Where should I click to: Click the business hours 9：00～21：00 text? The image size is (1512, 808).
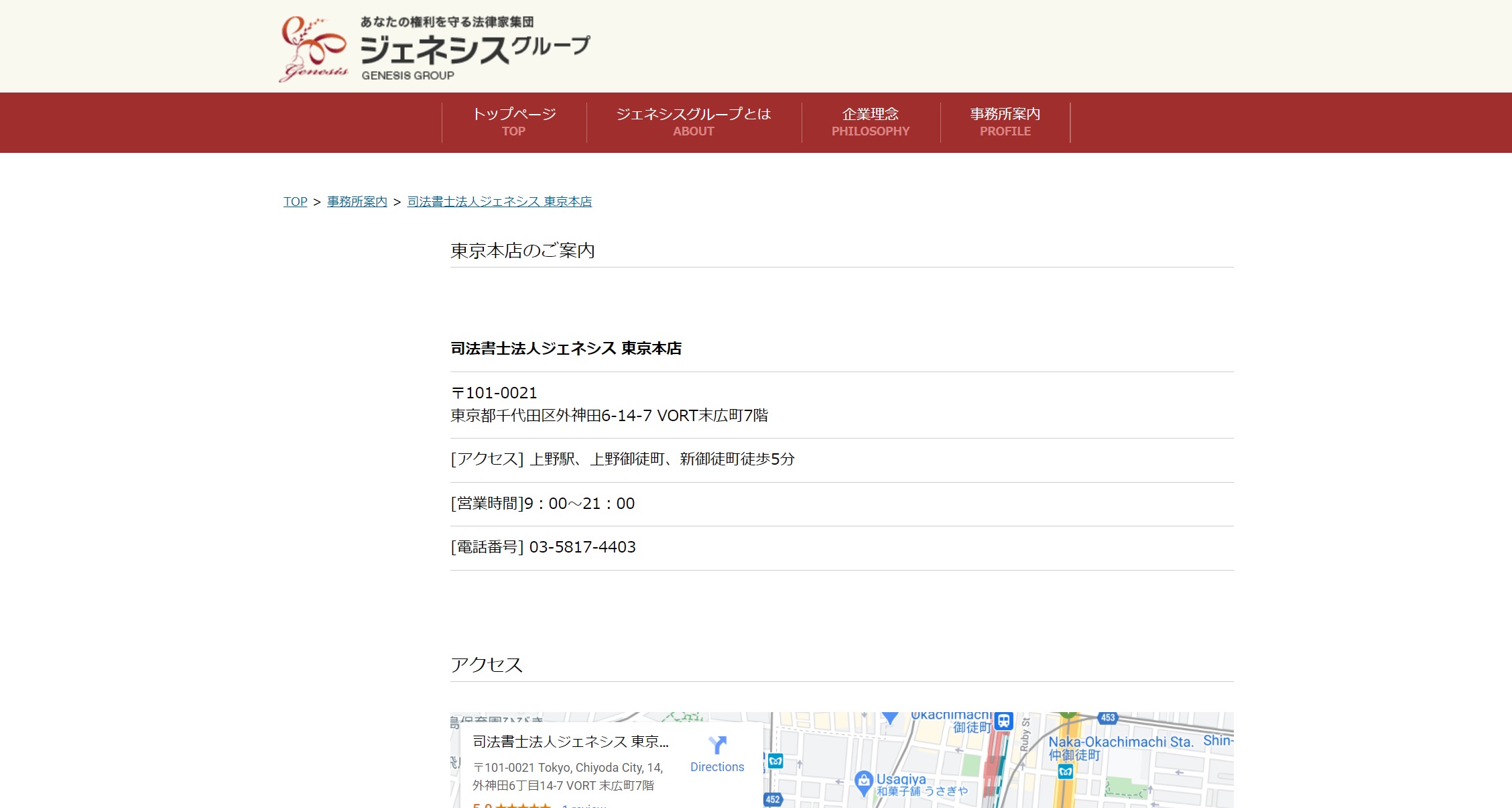[579, 504]
